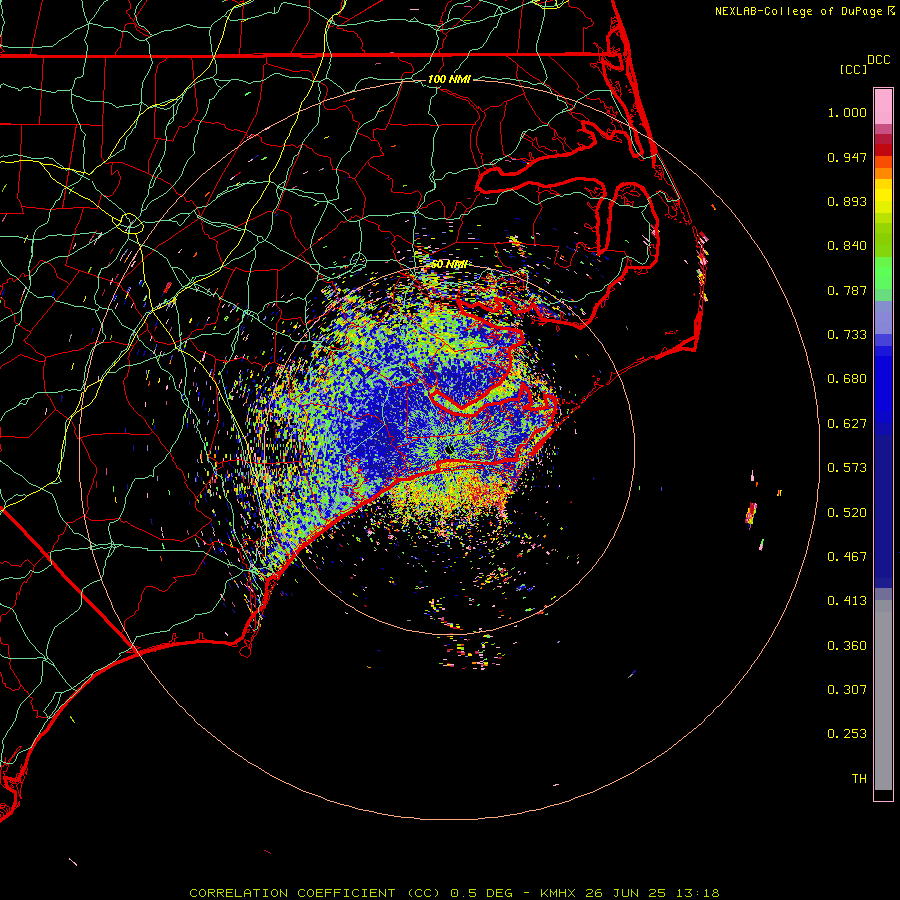The image size is (900, 900).
Task: Click the 0.467 scale value
Action: (x=847, y=557)
